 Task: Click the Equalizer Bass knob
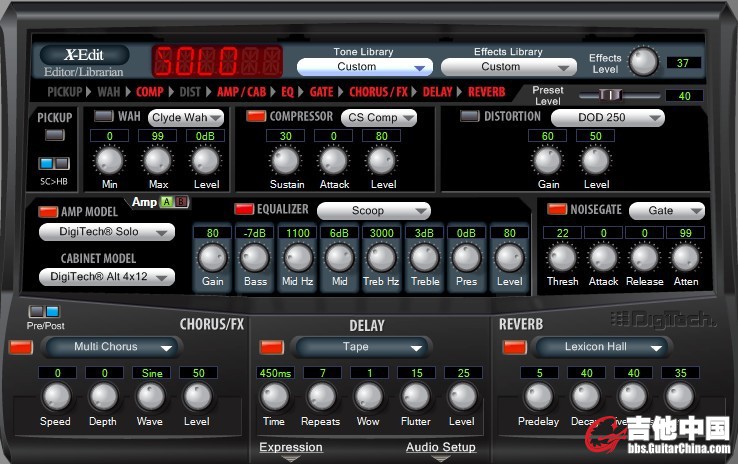[255, 258]
